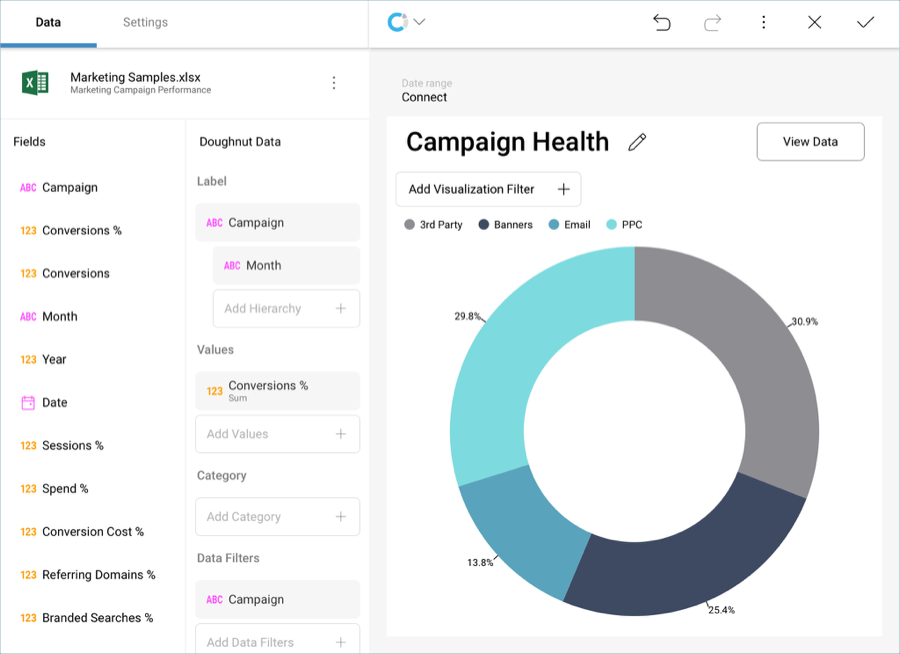This screenshot has height=654, width=900.
Task: Click the checkmark icon to confirm changes
Action: 865,21
